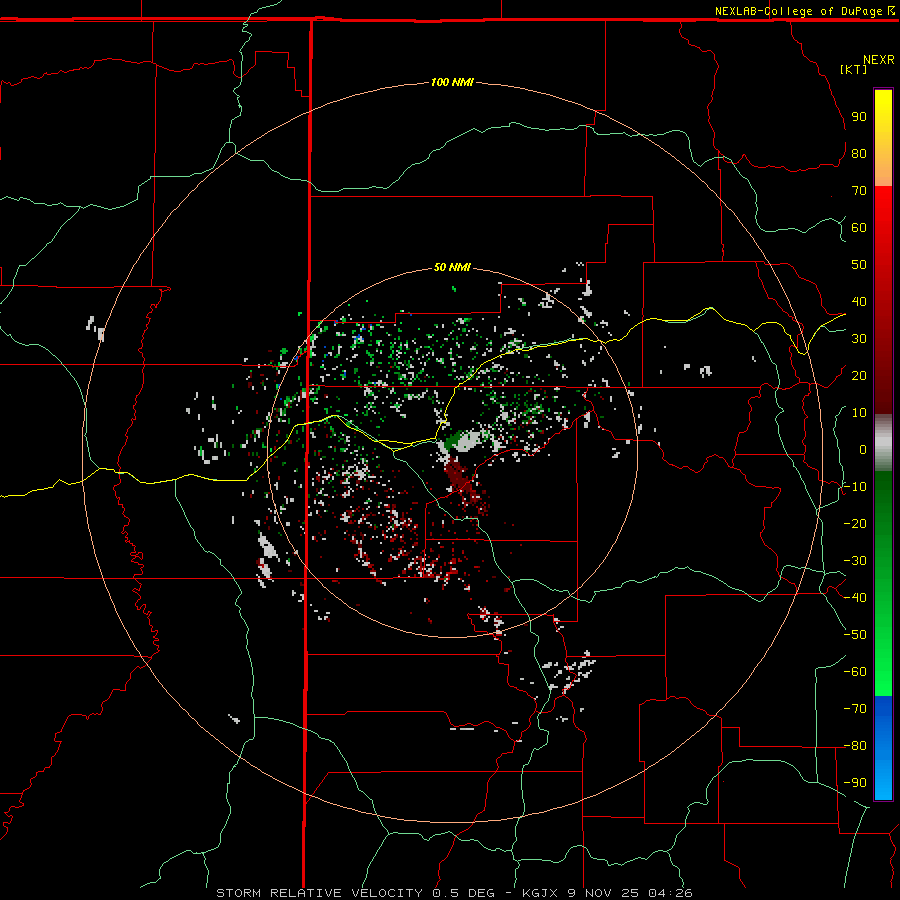
Task: Click the 90 value on velocity scale
Action: pyautogui.click(x=859, y=117)
